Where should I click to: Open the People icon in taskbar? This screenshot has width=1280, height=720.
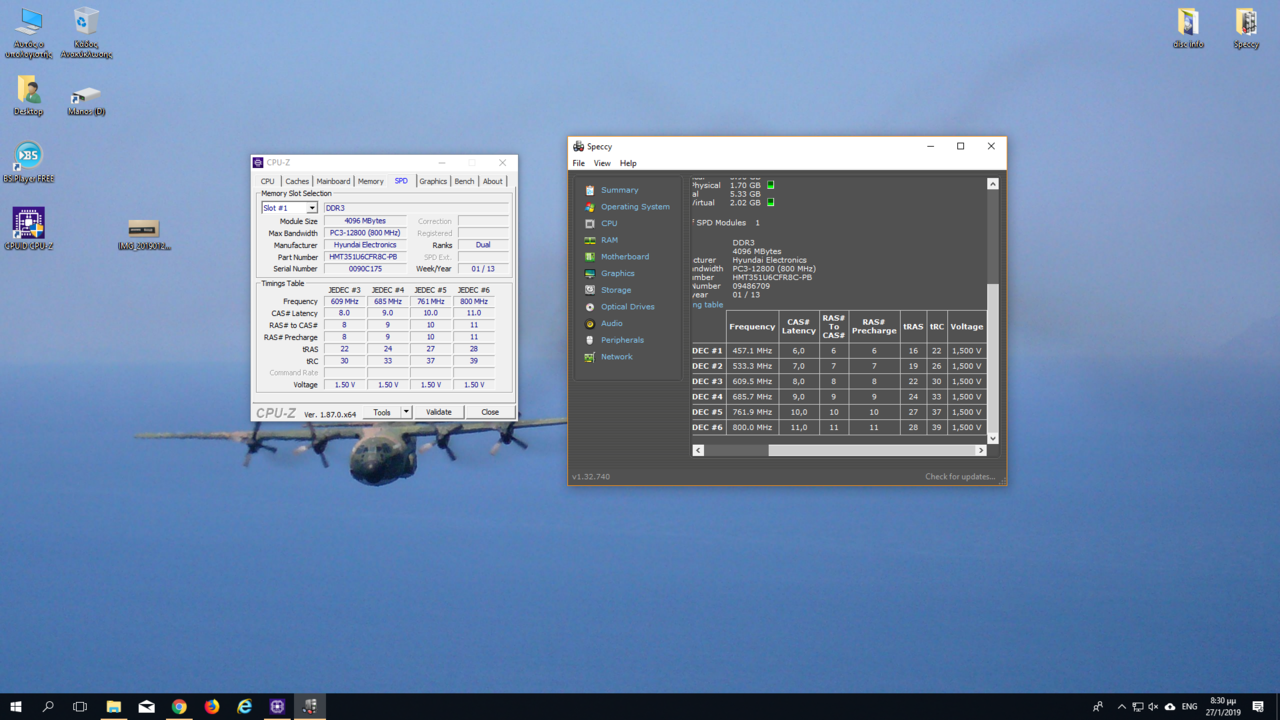[1098, 707]
